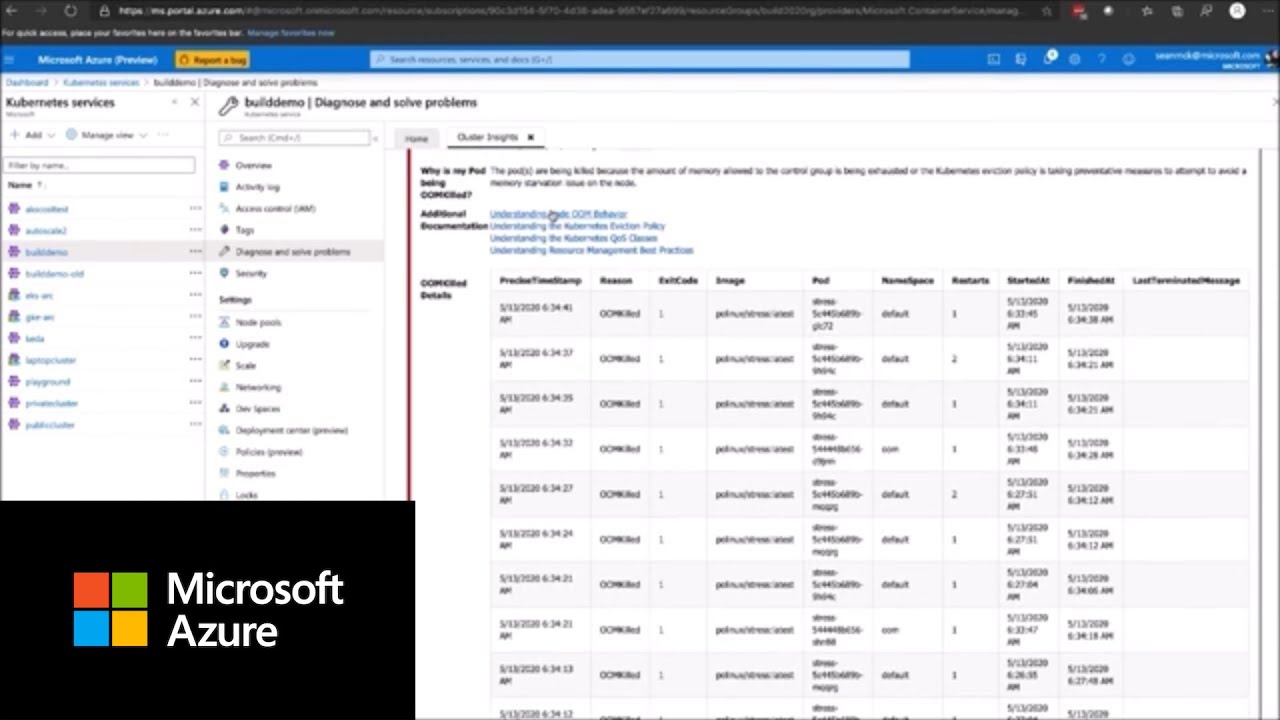Open the Scale settings item
1280x720 pixels.
tap(246, 365)
